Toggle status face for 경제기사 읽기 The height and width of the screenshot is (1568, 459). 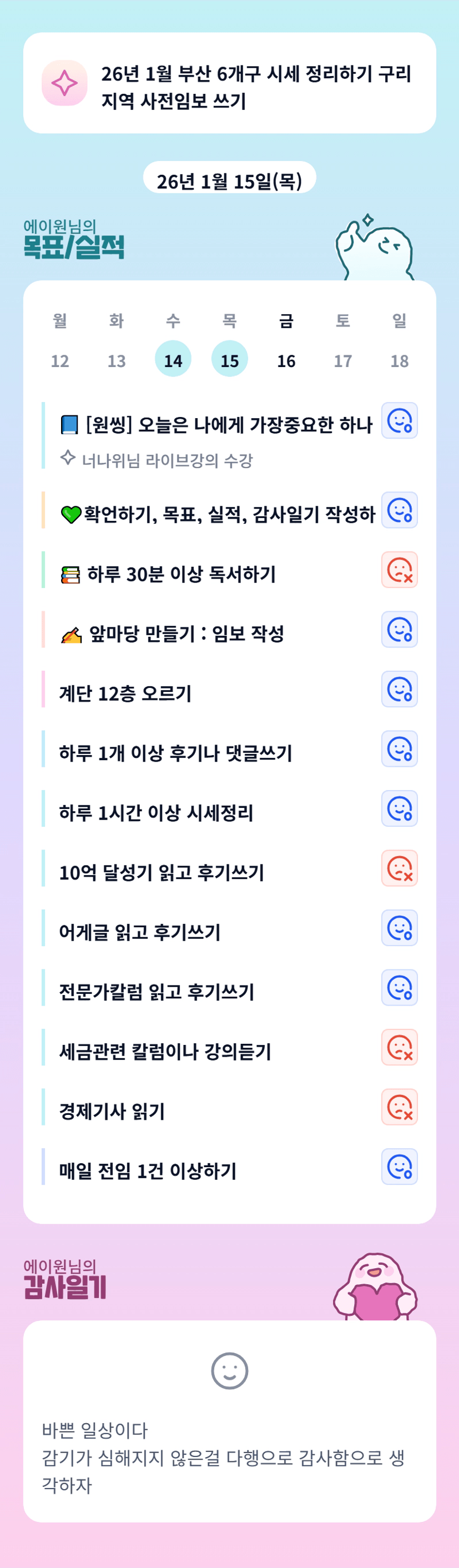click(x=400, y=1107)
